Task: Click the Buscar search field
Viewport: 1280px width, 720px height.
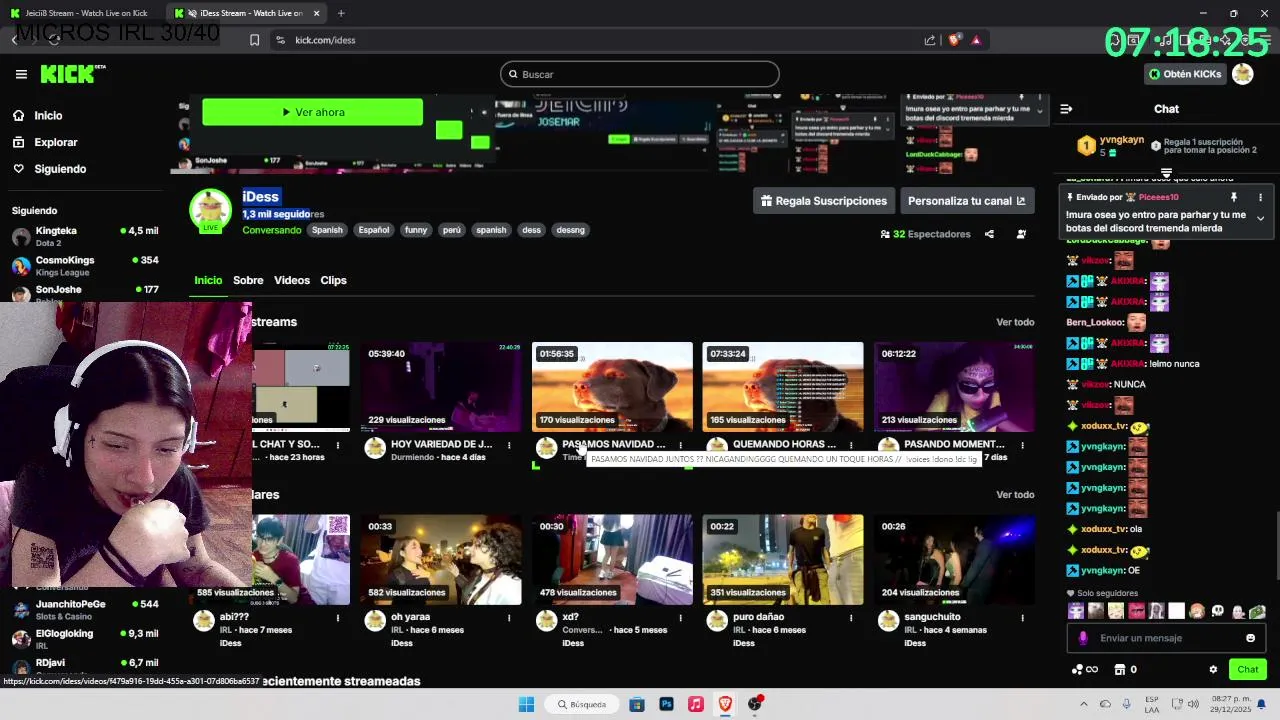Action: (x=640, y=74)
